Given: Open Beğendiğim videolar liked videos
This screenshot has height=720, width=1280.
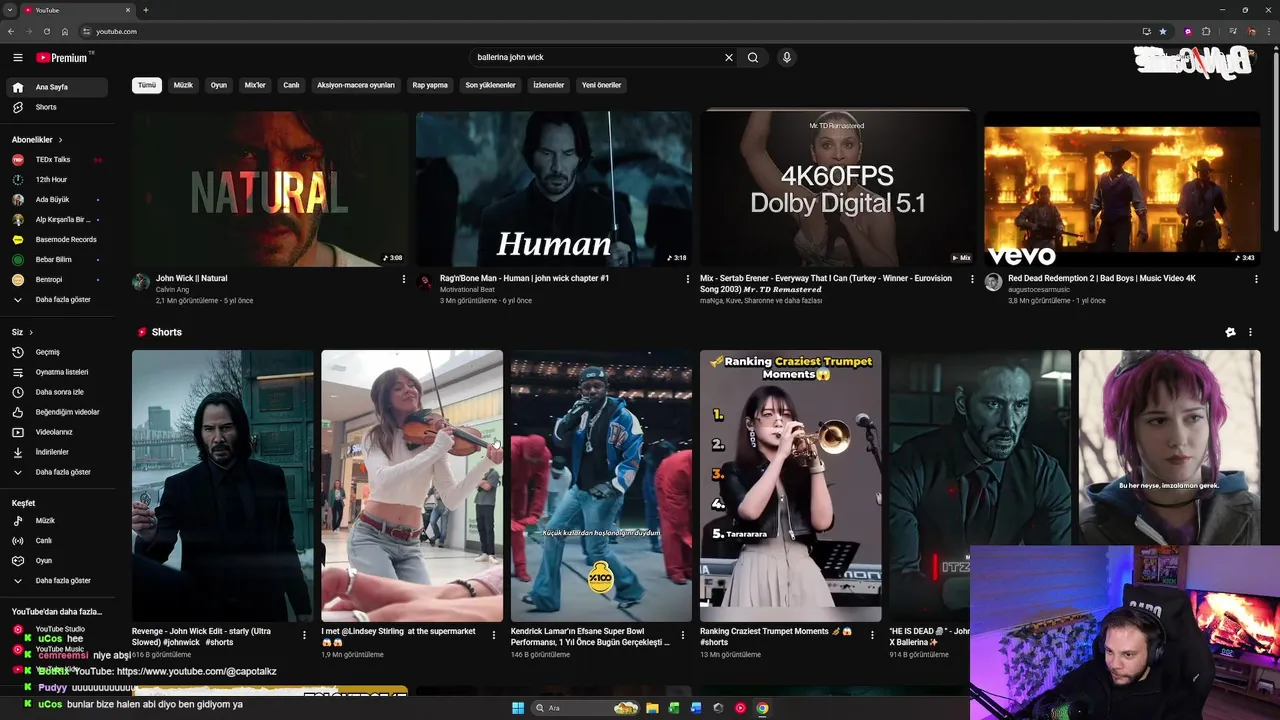Looking at the screenshot, I should click(x=57, y=412).
